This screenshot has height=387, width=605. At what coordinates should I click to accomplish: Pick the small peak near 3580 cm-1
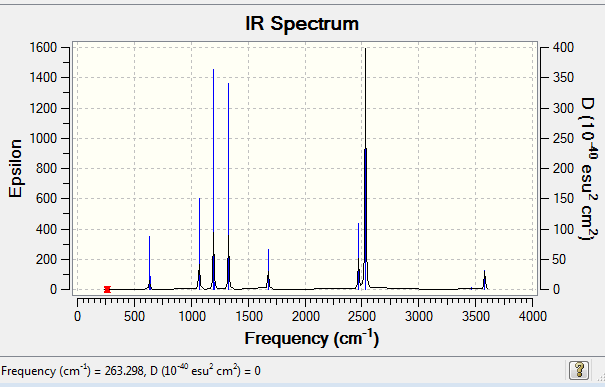(x=485, y=280)
